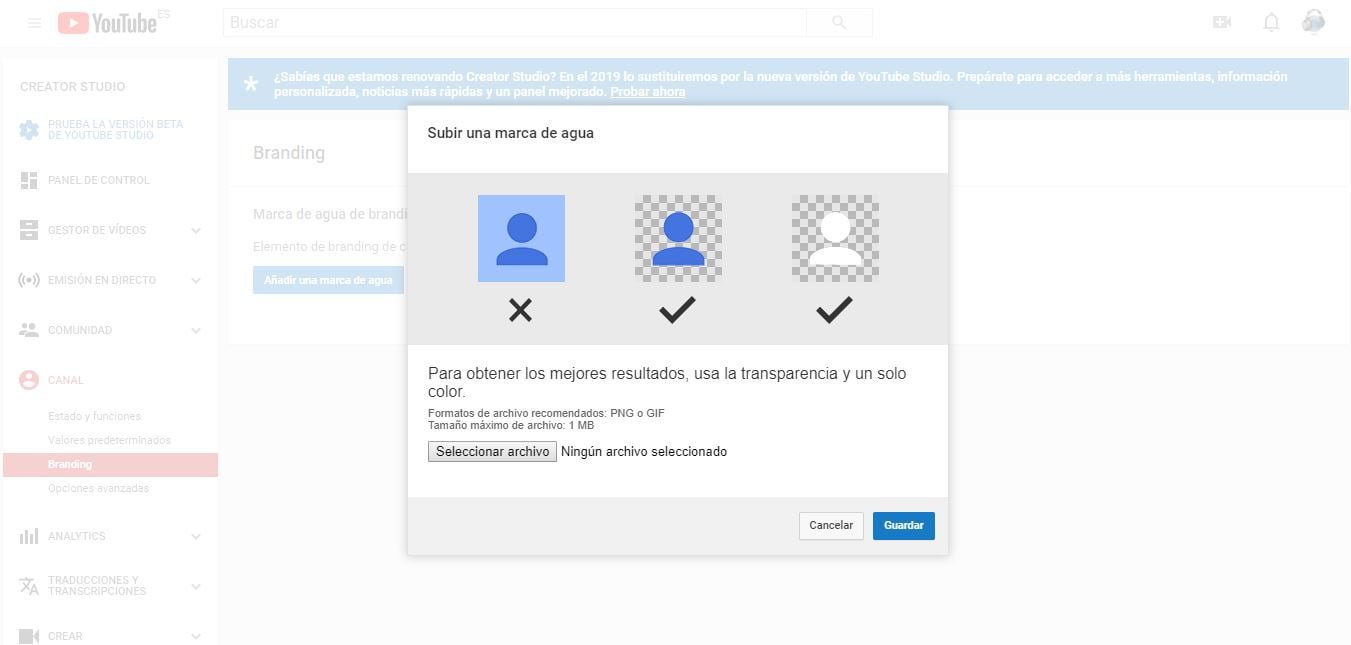Expand the Gestor de vídeos section

tap(196, 231)
